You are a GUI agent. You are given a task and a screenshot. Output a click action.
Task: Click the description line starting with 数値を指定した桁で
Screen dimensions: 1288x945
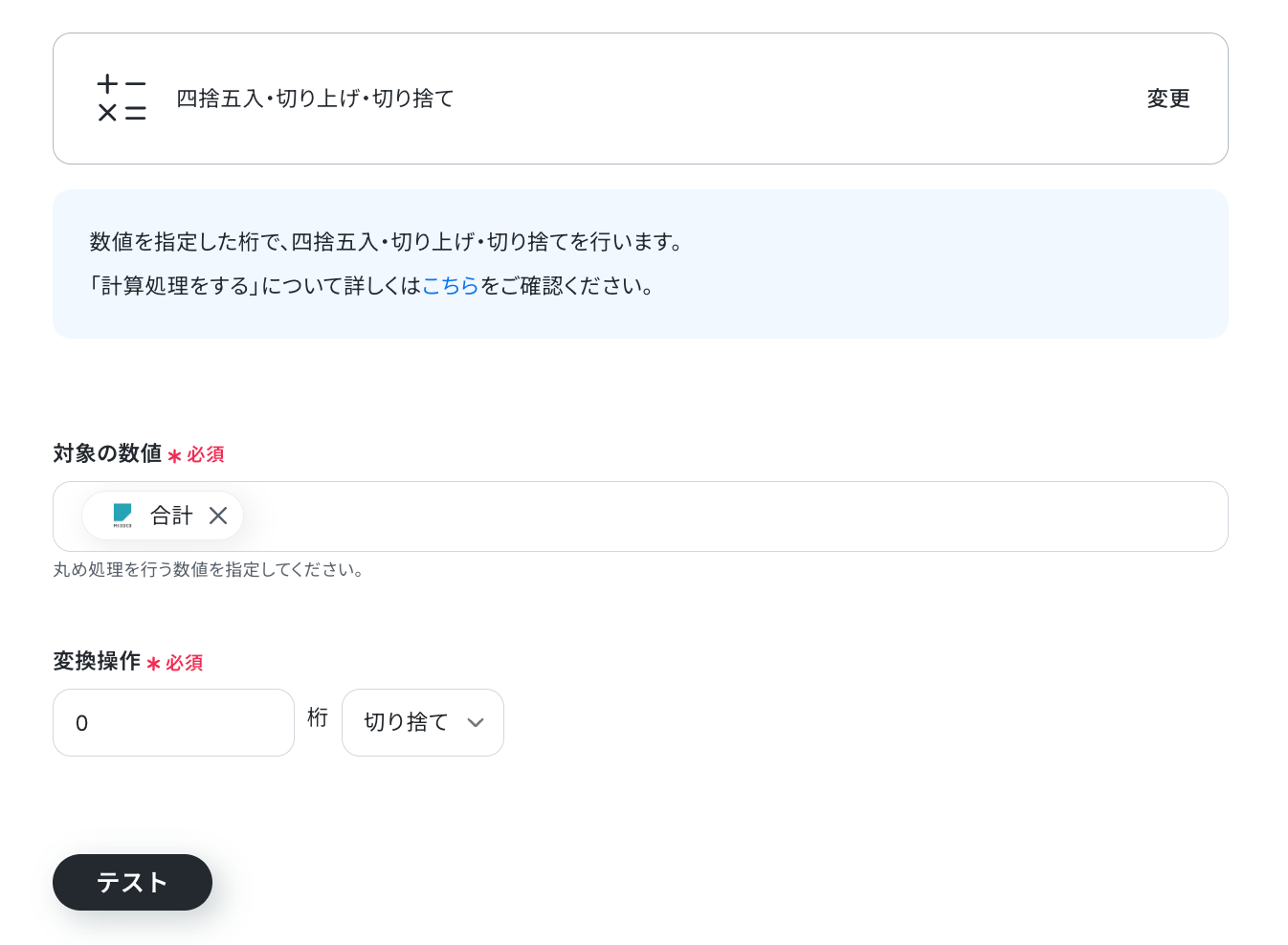[387, 242]
